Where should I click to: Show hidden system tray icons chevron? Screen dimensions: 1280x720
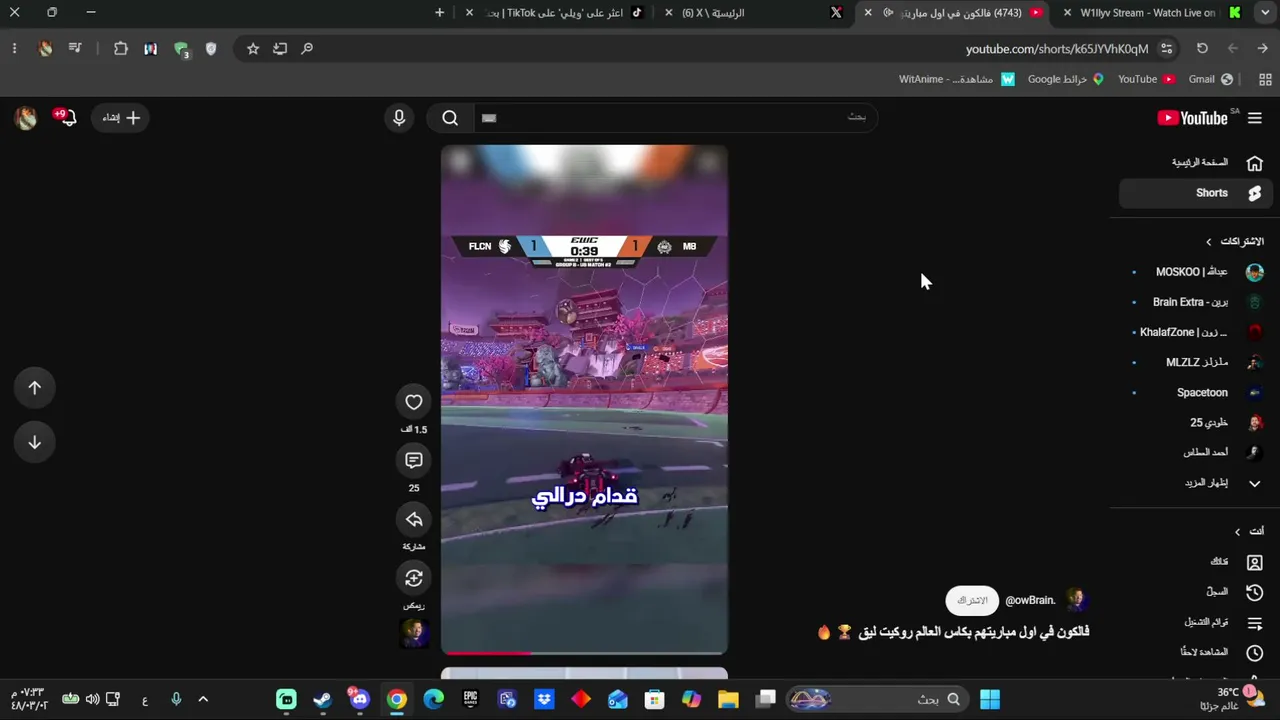point(203,699)
